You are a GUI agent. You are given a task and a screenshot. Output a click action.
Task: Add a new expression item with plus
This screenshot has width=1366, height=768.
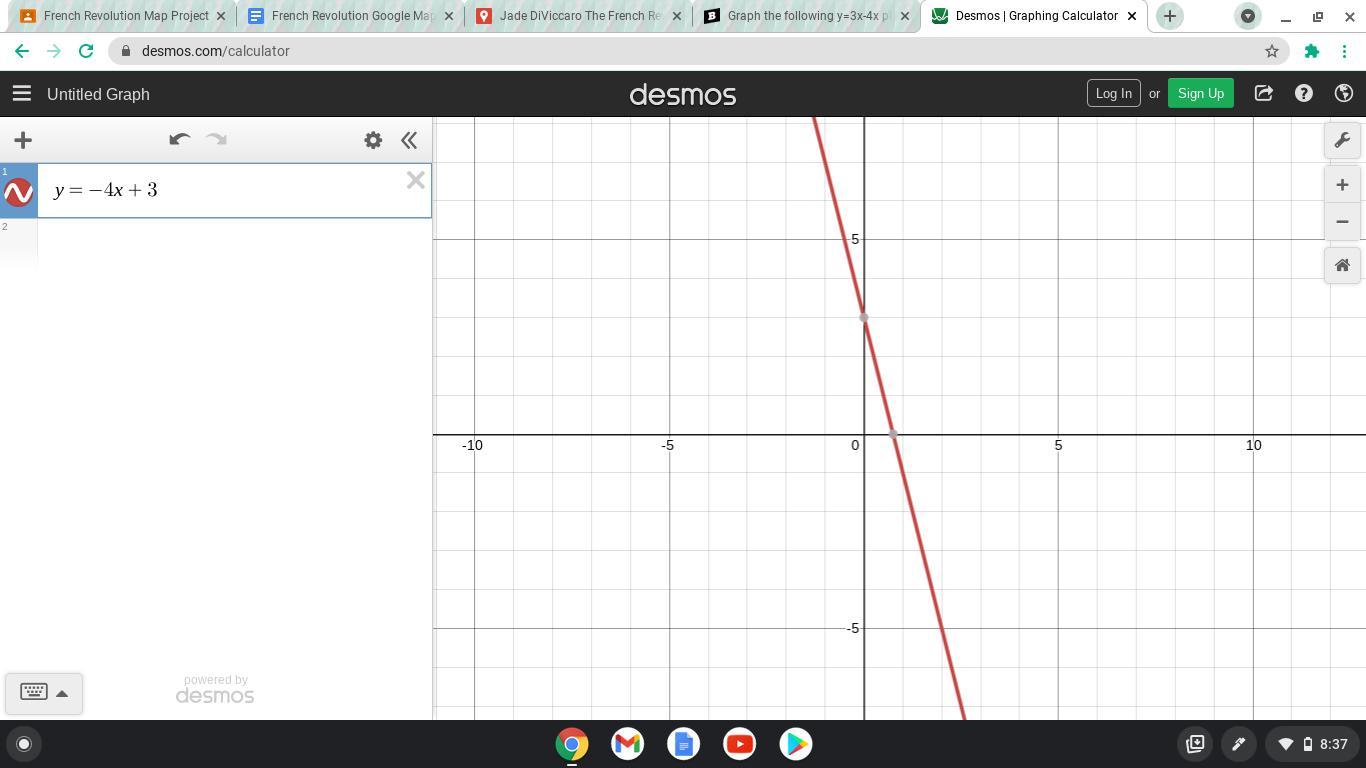coord(23,140)
